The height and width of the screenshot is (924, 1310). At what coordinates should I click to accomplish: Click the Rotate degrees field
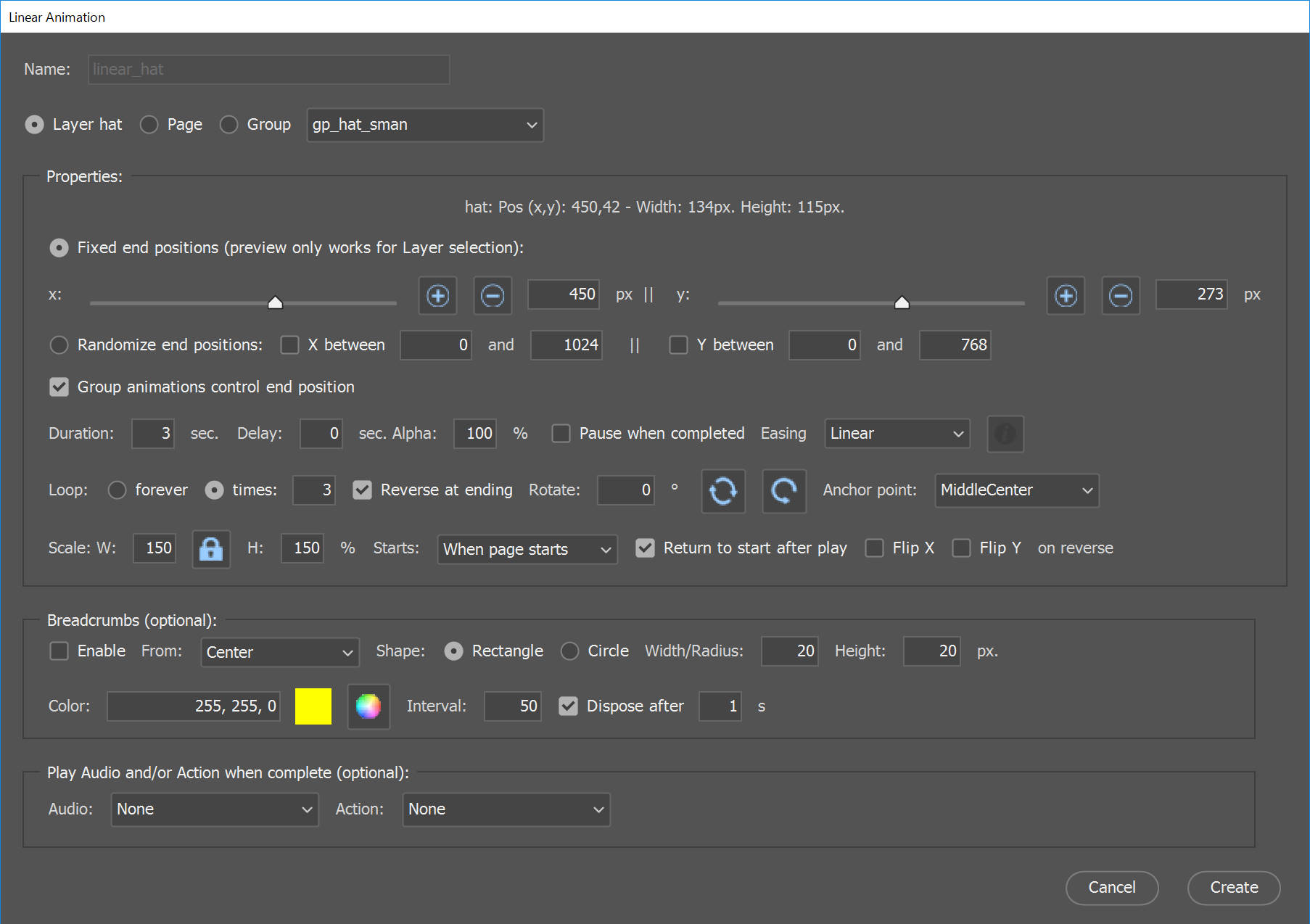click(626, 490)
